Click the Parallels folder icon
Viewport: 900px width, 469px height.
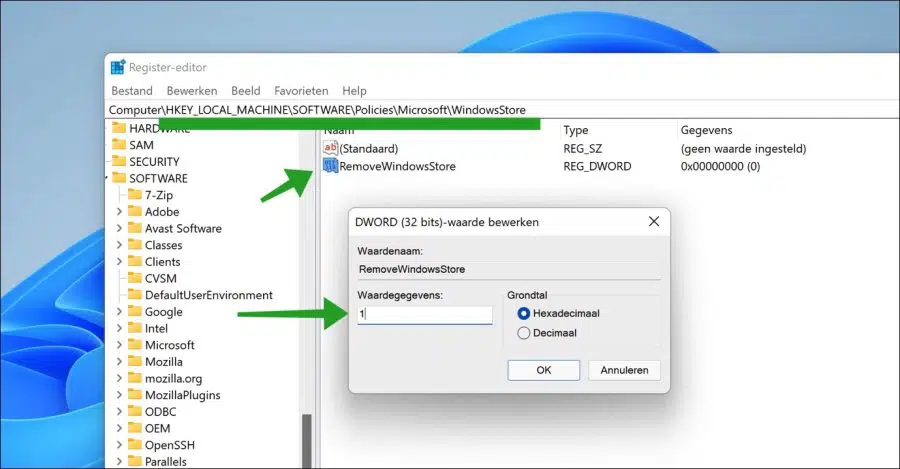point(135,461)
